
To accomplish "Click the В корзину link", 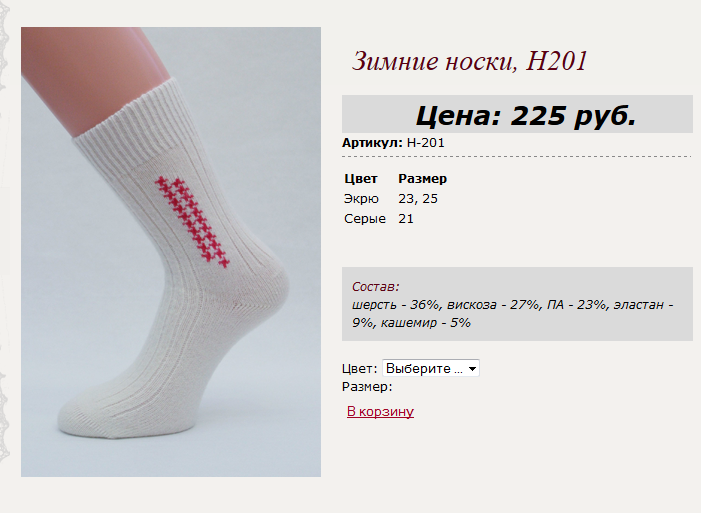I will [x=380, y=411].
